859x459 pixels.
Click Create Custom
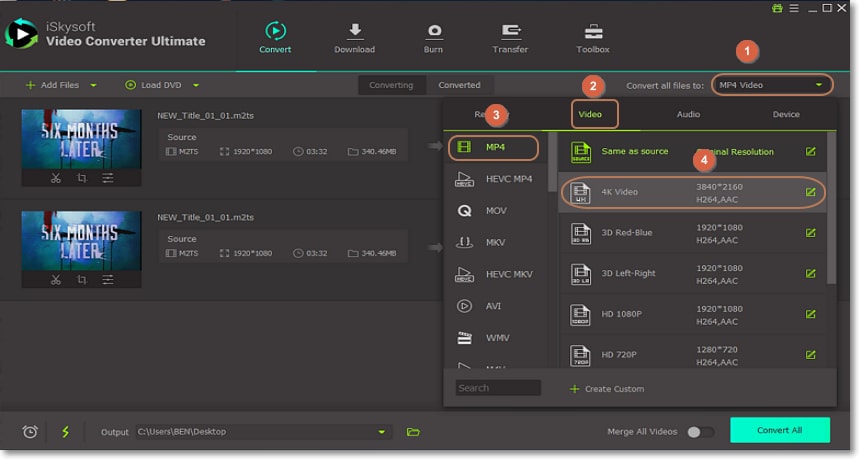pos(607,389)
